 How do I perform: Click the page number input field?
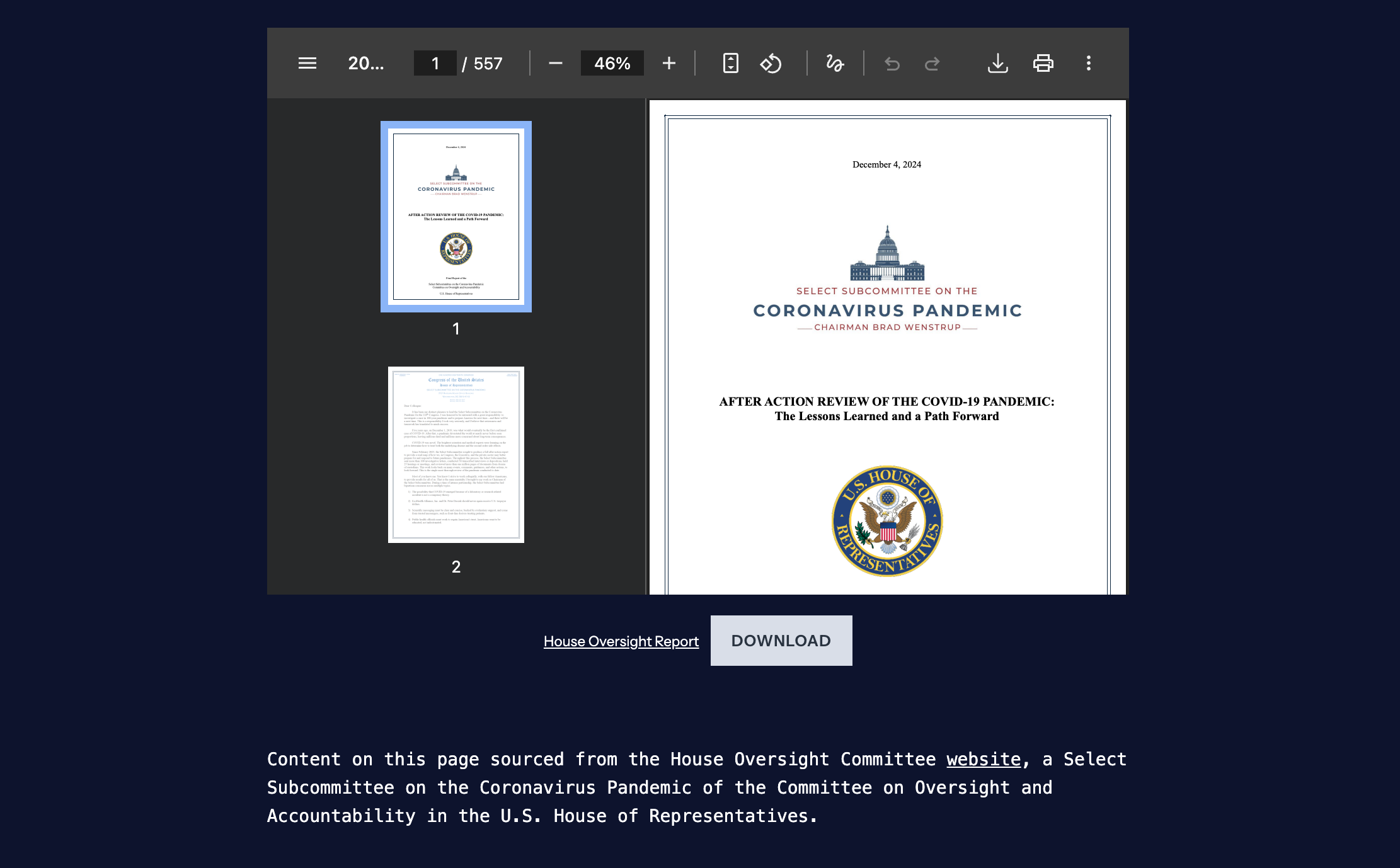point(435,63)
